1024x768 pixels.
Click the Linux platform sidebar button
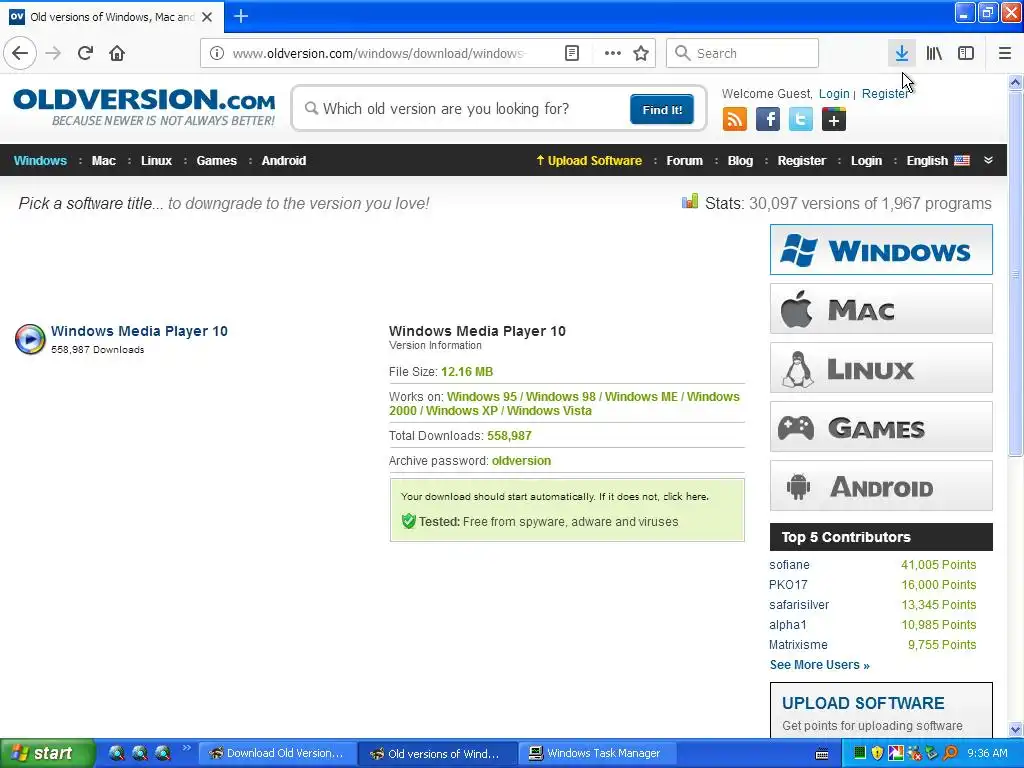click(x=881, y=368)
